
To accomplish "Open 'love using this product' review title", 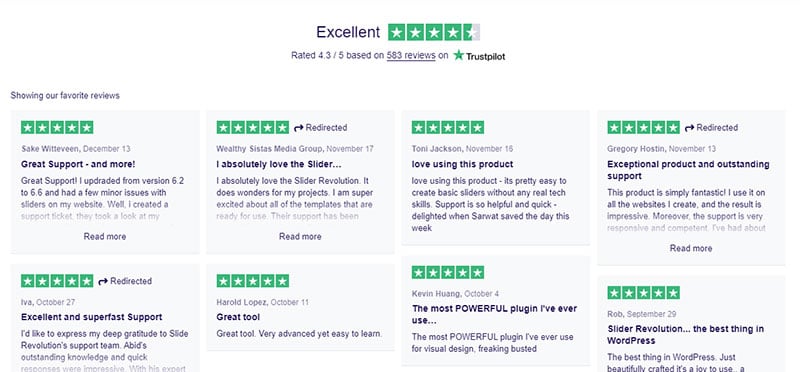I will tap(462, 164).
